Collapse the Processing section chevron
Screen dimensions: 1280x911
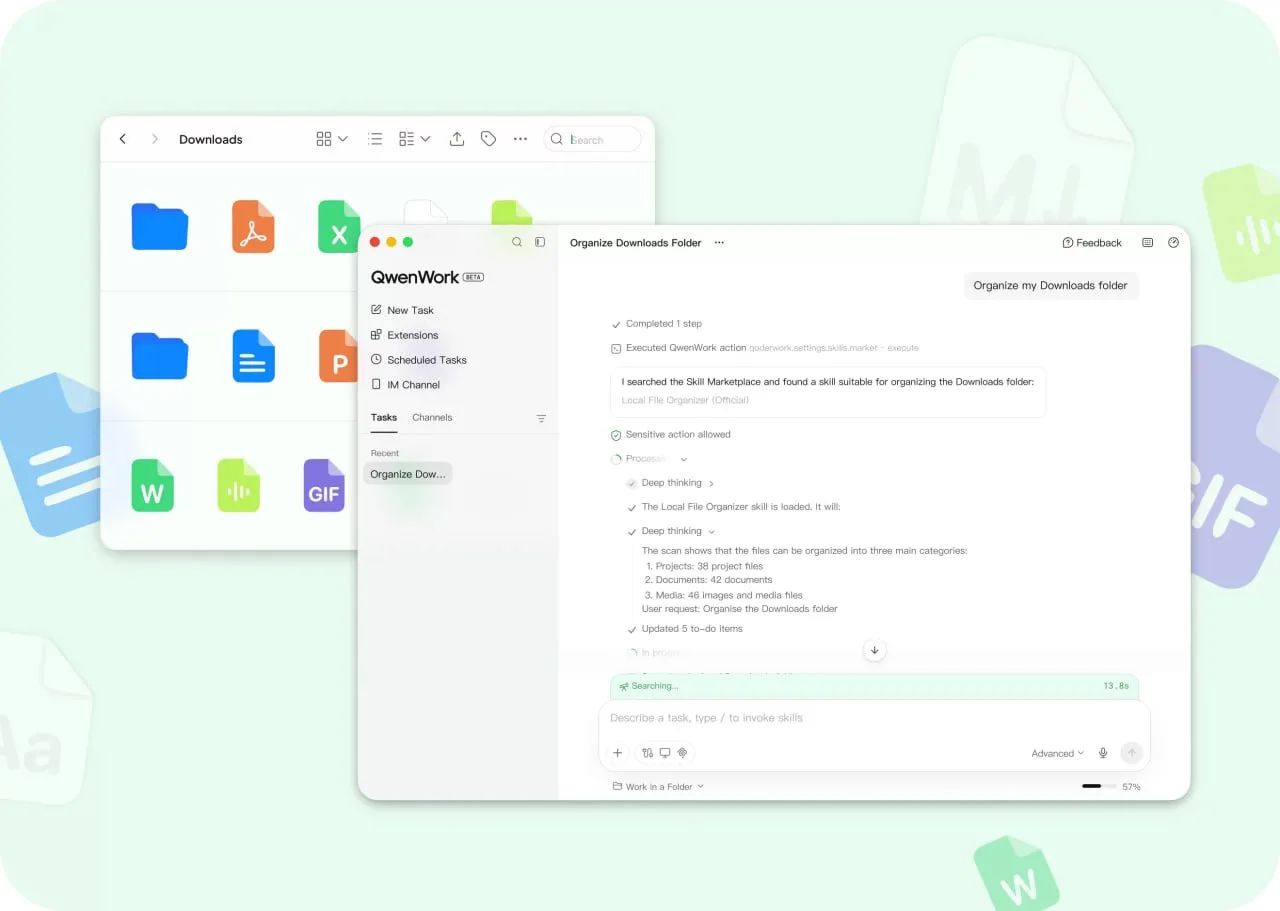click(684, 459)
